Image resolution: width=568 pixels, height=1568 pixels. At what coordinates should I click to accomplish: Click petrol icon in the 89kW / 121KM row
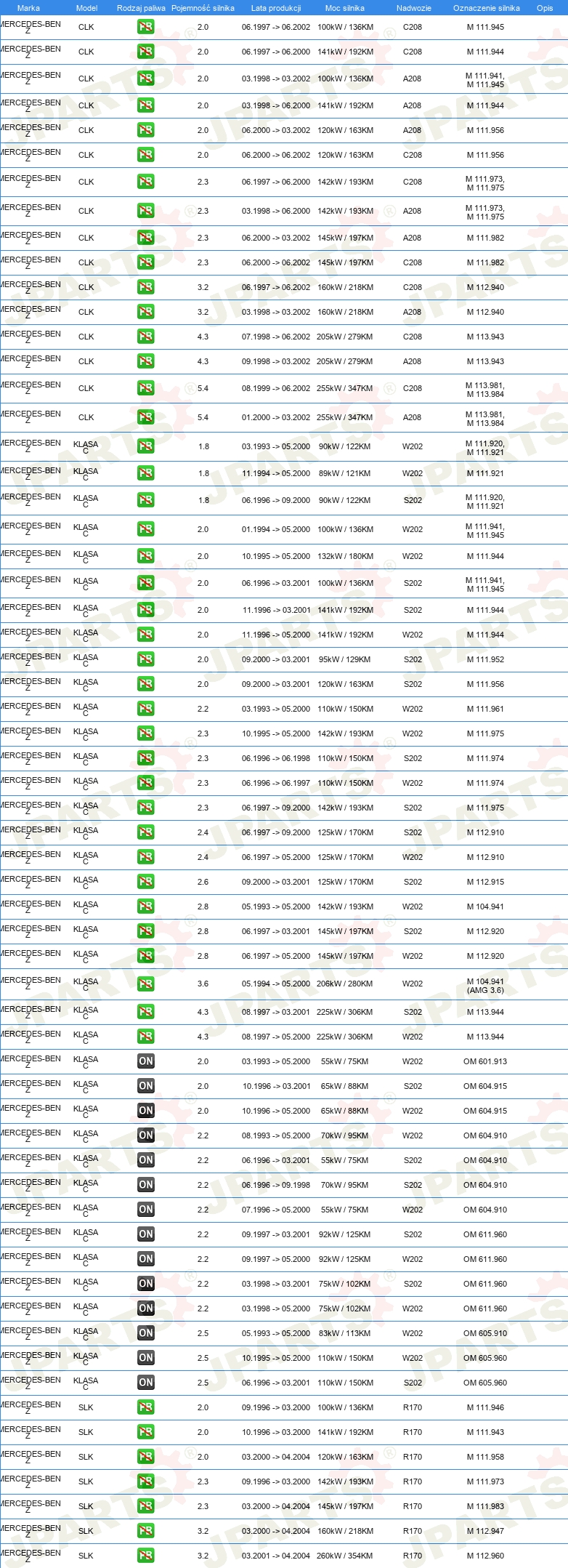[146, 473]
